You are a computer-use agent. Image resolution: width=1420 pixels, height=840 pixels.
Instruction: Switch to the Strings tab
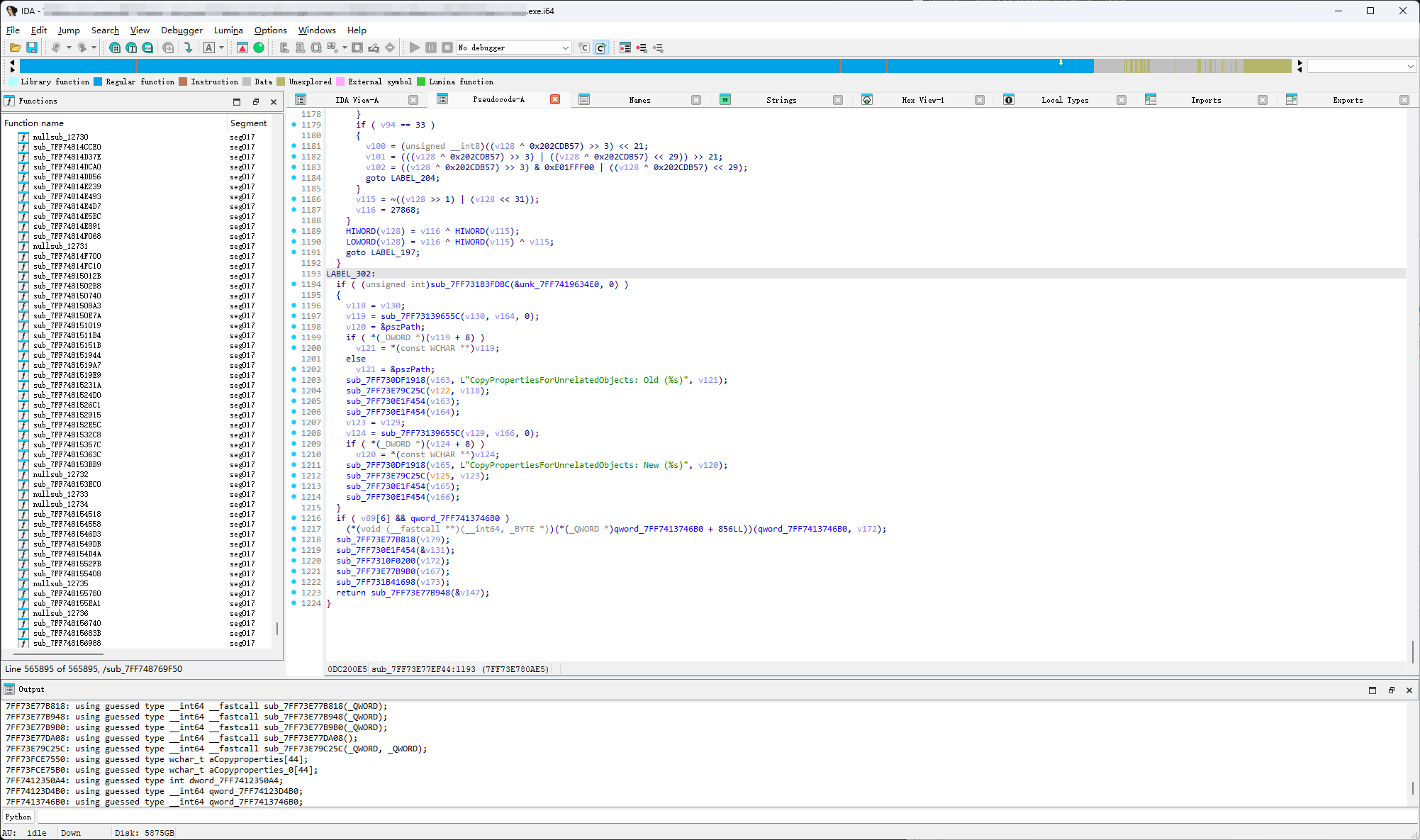[781, 100]
